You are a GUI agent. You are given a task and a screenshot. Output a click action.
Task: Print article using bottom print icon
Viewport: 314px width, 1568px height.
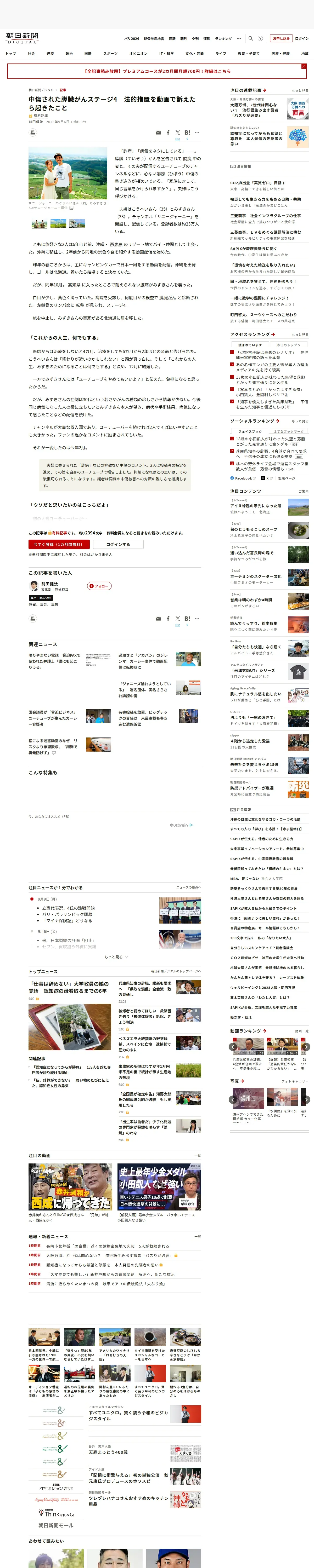(x=33, y=618)
